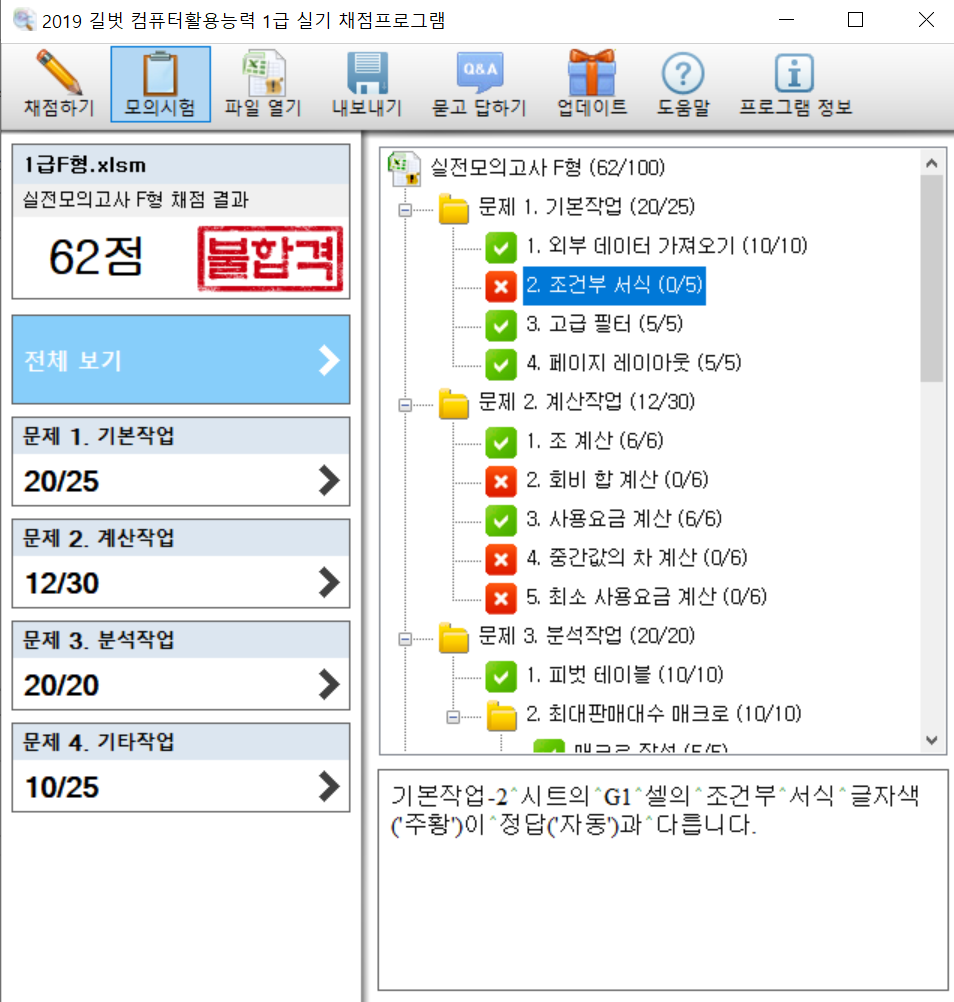
Task: Select tree item 4. 중간값의 차 계산
Action: tap(636, 558)
